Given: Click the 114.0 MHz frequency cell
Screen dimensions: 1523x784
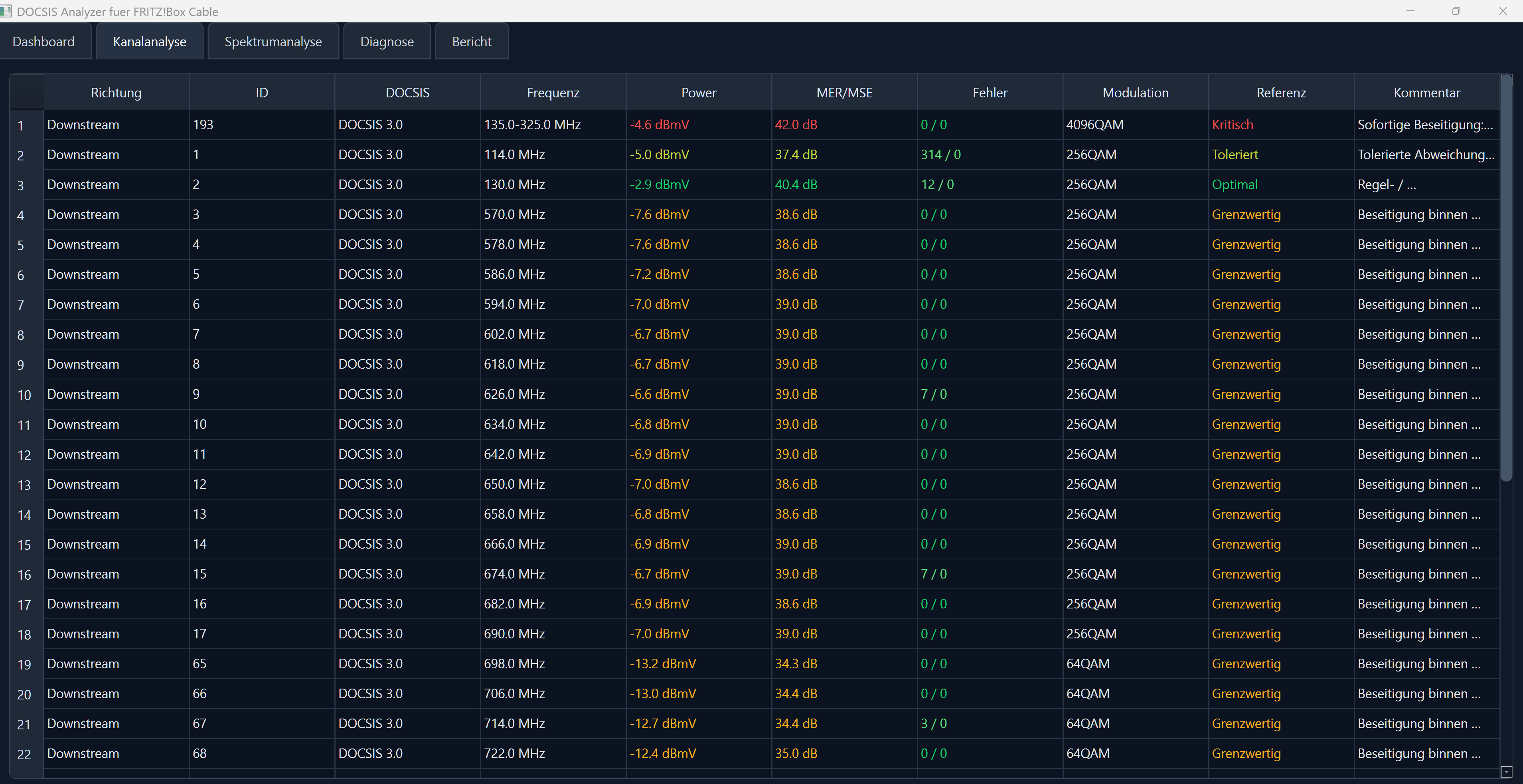Looking at the screenshot, I should (553, 155).
